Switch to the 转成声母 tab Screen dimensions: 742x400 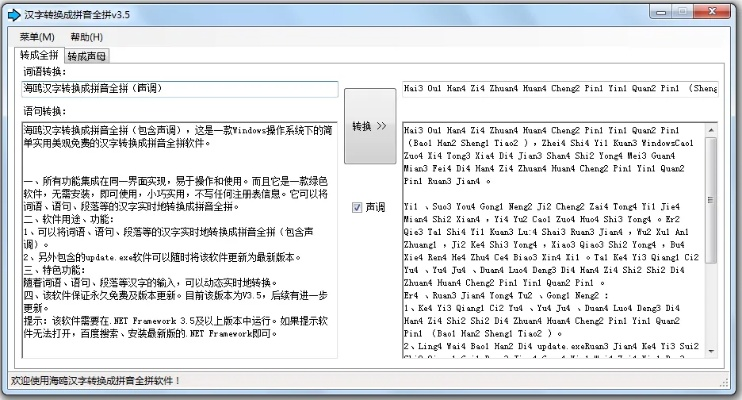point(88,56)
